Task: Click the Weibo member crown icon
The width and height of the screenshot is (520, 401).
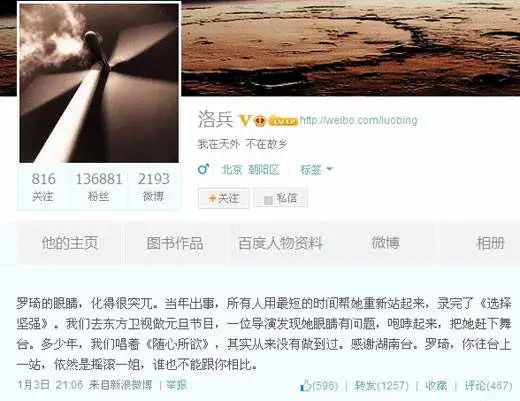Action: click(x=260, y=121)
